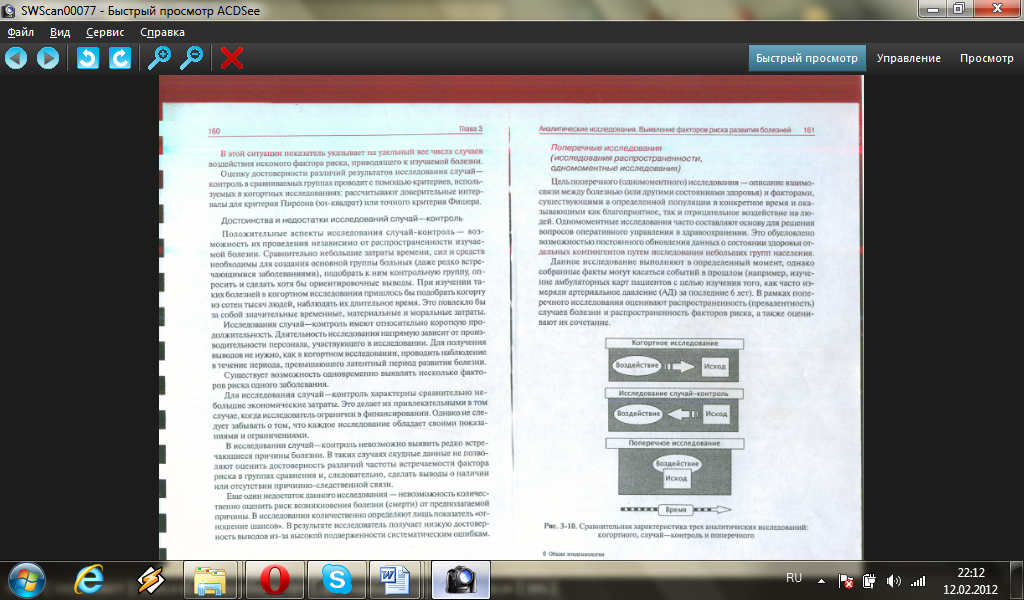1024x600 pixels.
Task: Open power plug tray icon
Action: [869, 580]
